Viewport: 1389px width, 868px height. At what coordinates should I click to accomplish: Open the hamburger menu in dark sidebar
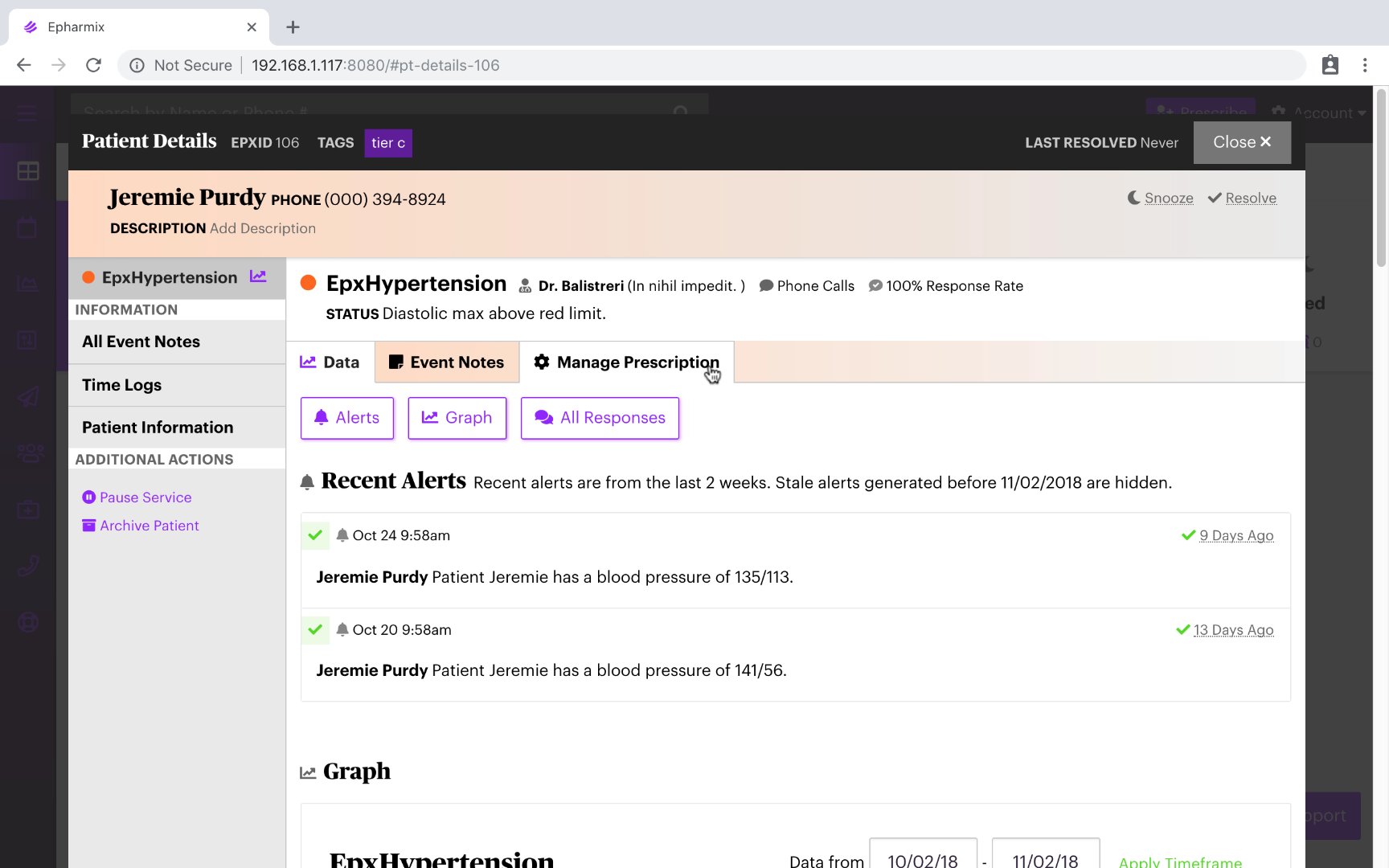tap(27, 113)
